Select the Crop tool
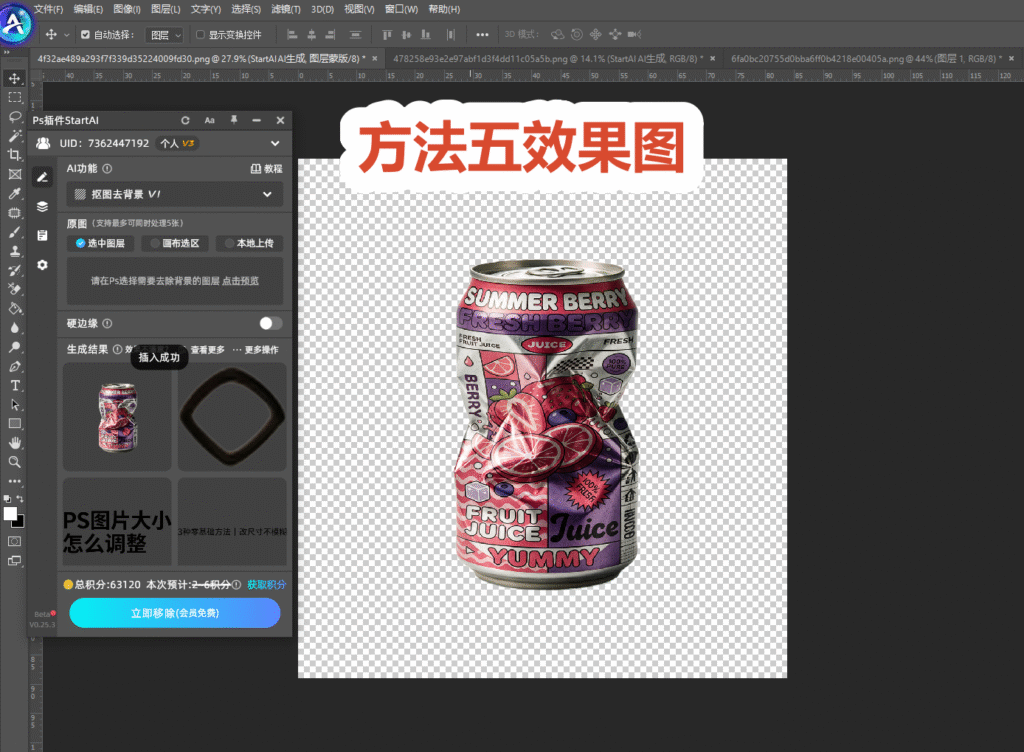 pos(14,155)
